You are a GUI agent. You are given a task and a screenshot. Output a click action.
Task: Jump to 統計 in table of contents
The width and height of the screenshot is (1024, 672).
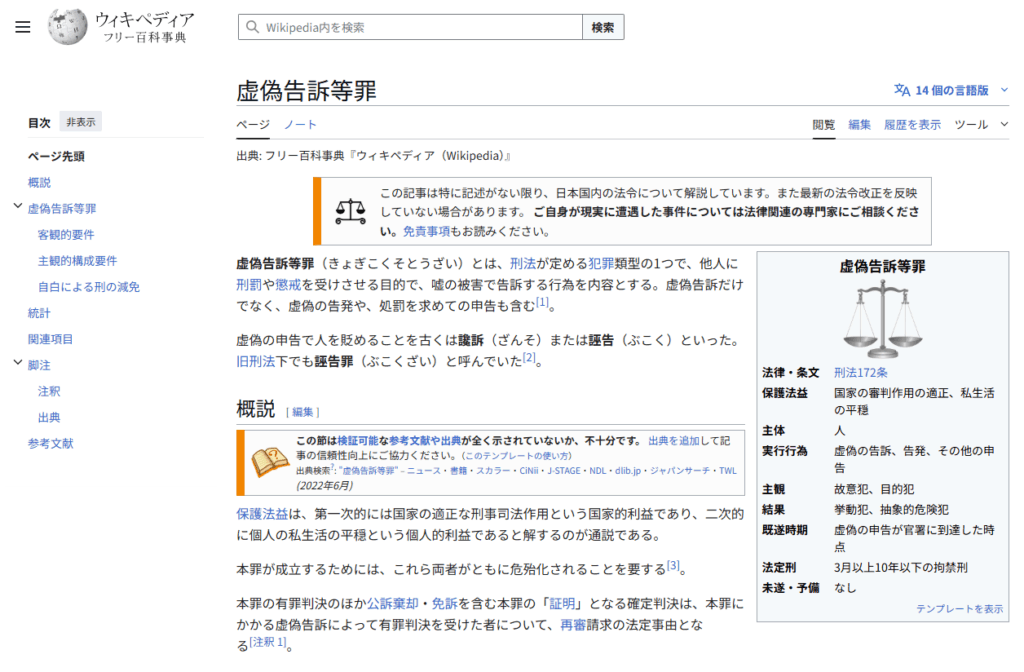[39, 313]
